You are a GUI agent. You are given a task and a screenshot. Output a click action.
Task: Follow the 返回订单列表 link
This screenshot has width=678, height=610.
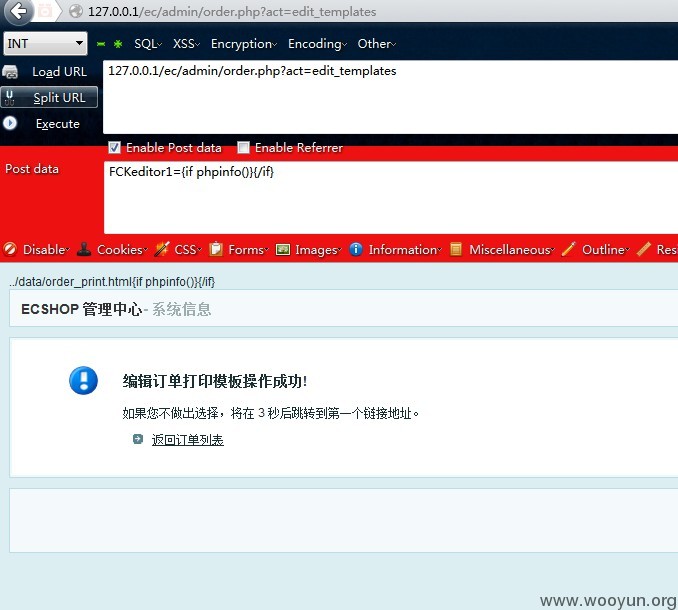click(x=187, y=440)
